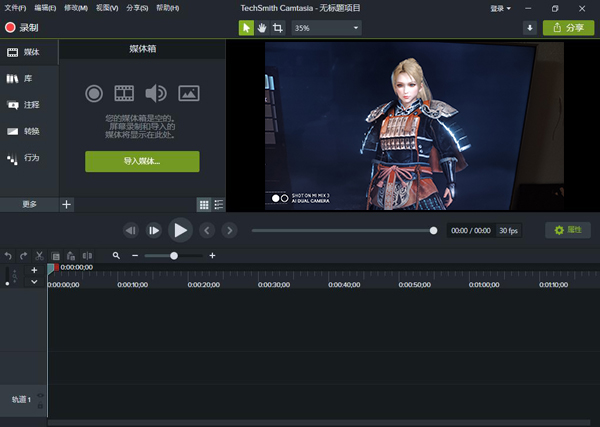Image resolution: width=600 pixels, height=427 pixels.
Task: Click the plus add-media icon in media bin
Action: point(67,204)
